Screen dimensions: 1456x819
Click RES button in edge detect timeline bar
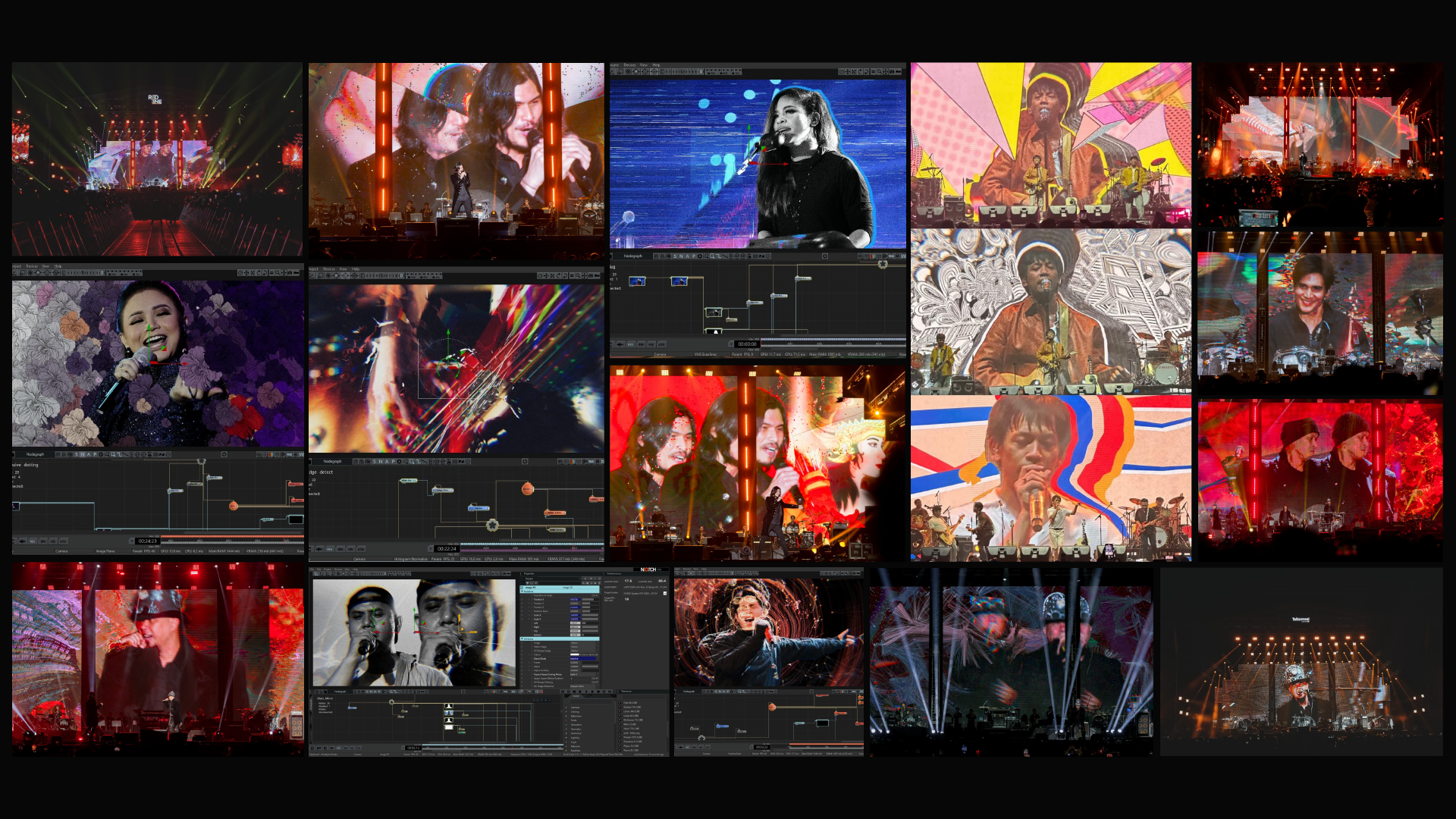(x=329, y=549)
